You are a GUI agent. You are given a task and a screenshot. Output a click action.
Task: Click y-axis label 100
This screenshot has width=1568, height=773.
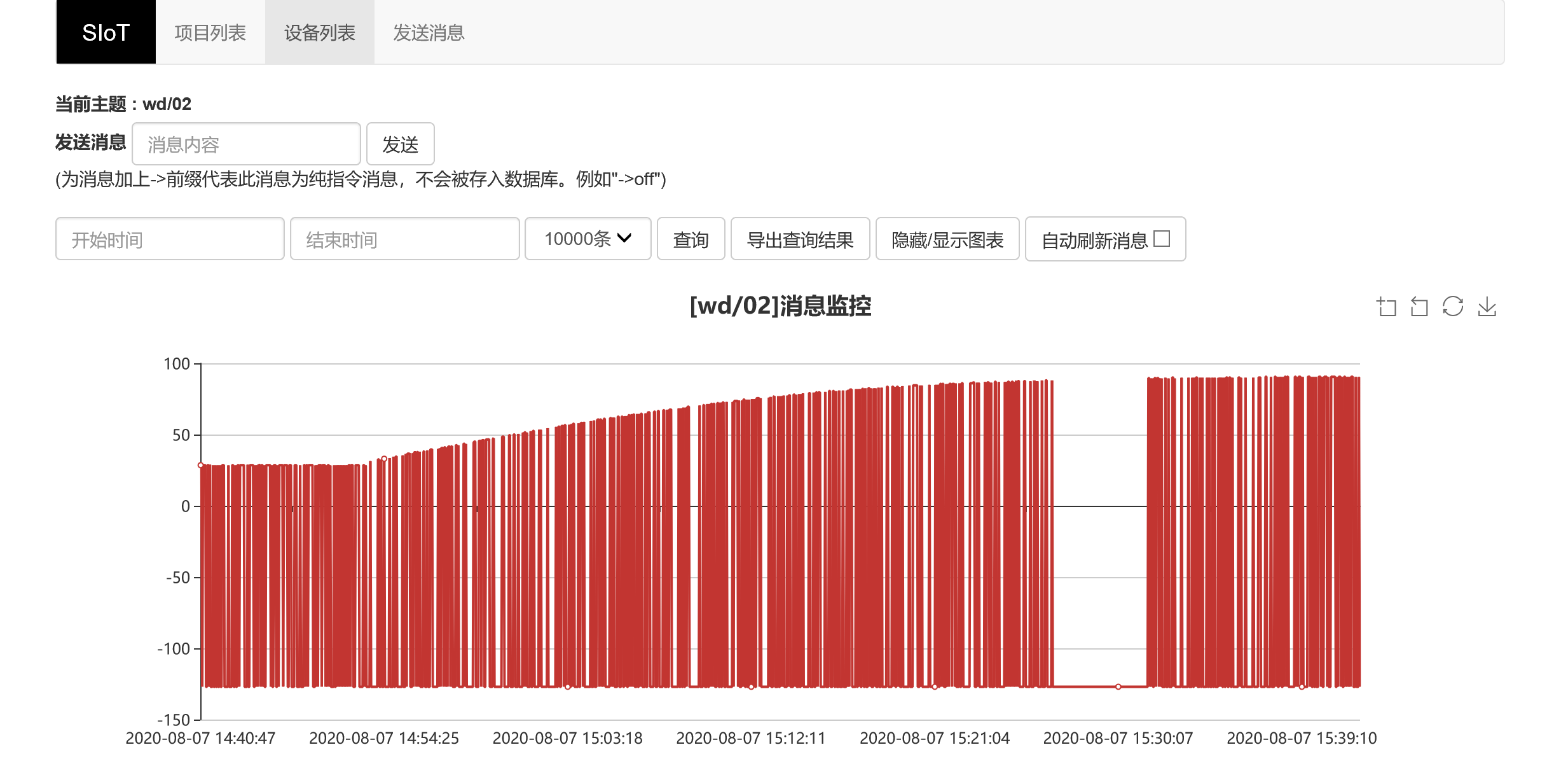pos(177,364)
